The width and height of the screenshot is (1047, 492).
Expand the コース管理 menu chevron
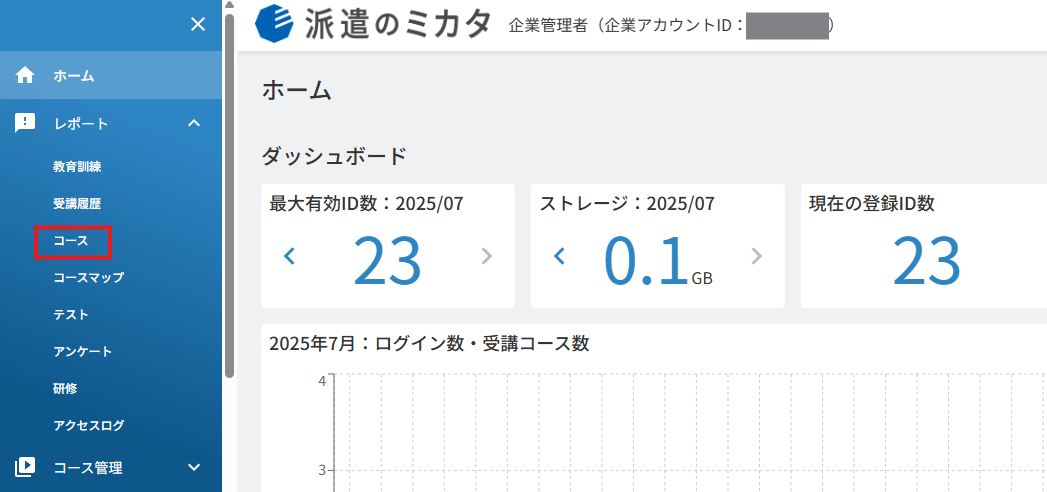click(194, 467)
